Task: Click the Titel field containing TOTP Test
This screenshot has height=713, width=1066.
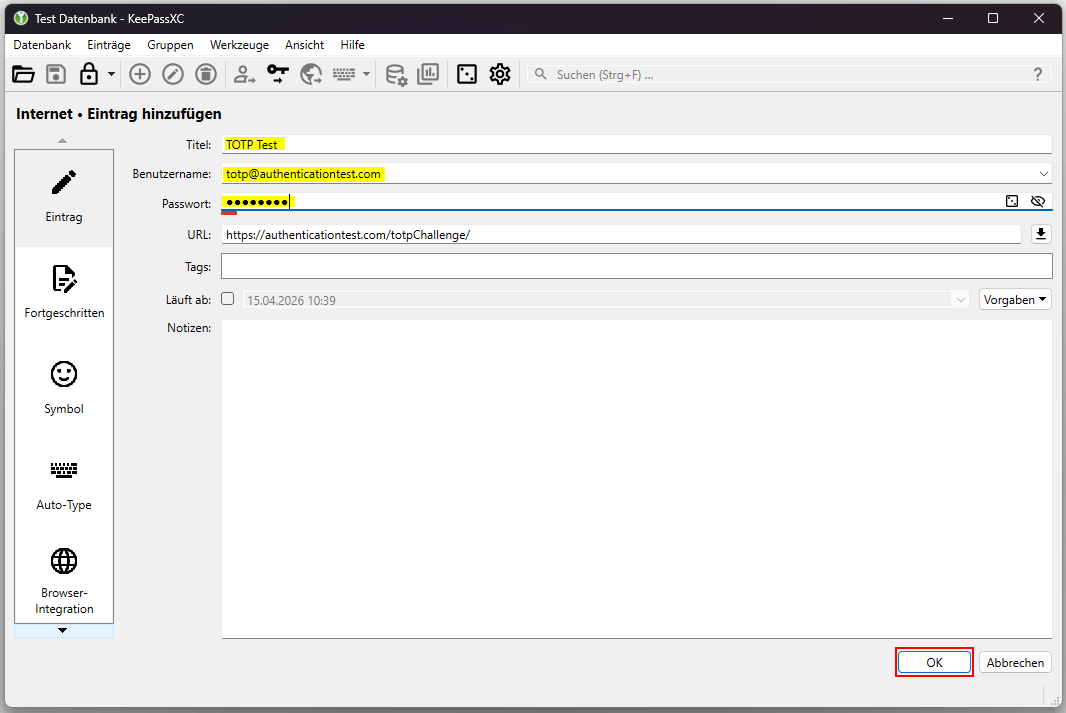Action: 636,145
